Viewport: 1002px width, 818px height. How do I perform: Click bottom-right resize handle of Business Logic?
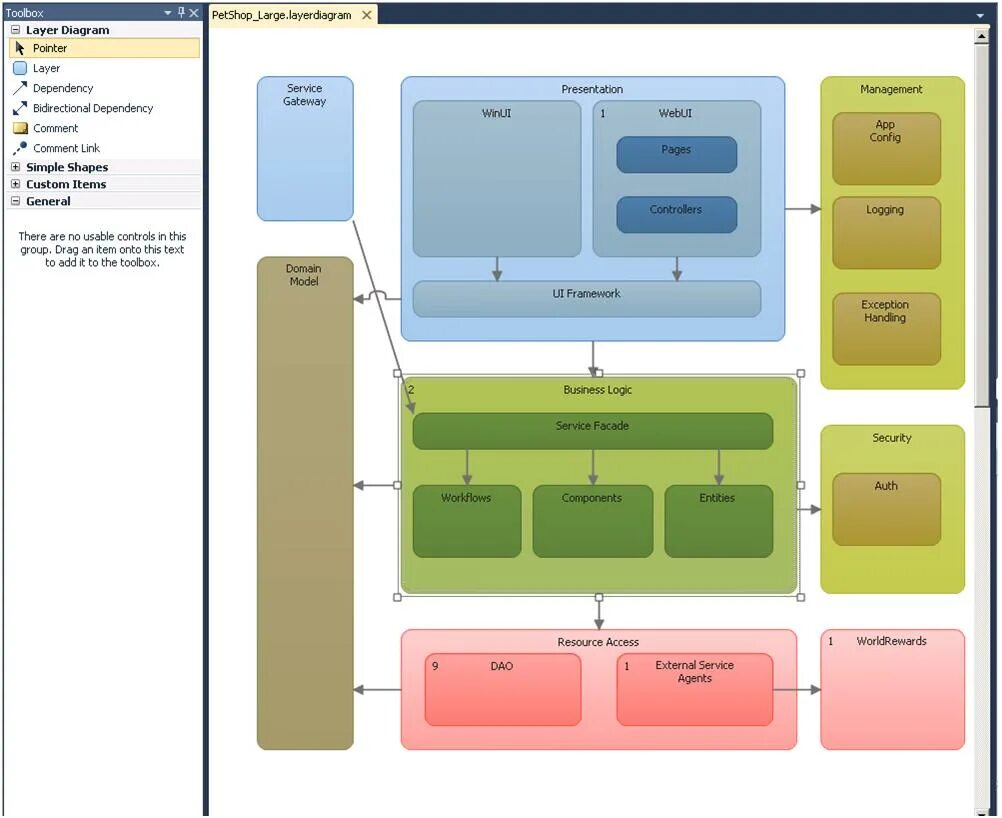801,597
